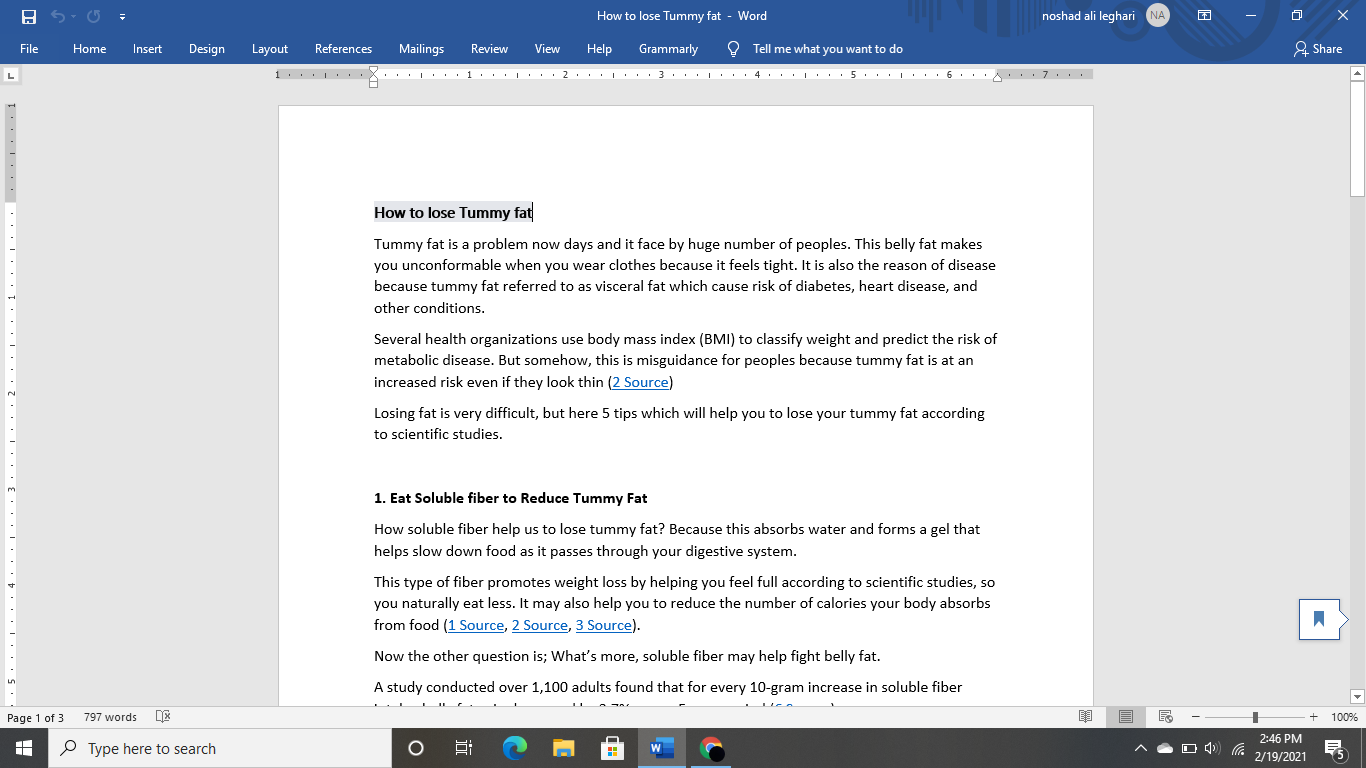Open the proofing errors checker in status bar
This screenshot has width=1366, height=768.
click(x=161, y=717)
